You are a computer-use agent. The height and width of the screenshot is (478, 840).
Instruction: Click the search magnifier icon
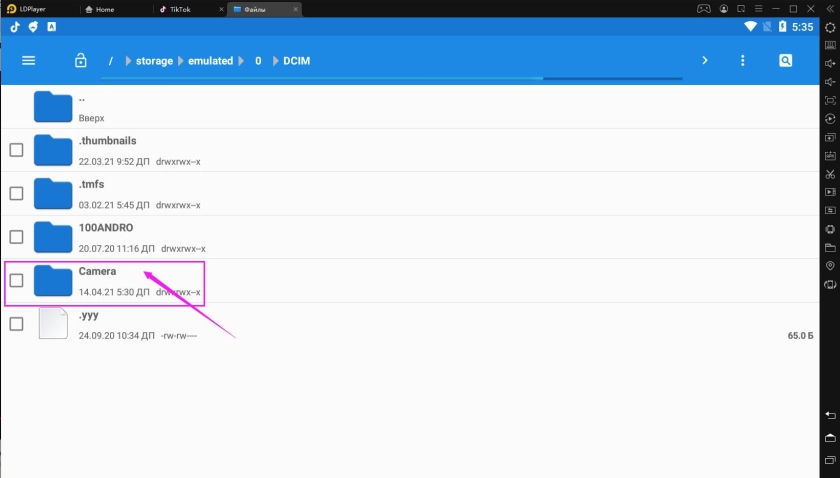coord(786,61)
